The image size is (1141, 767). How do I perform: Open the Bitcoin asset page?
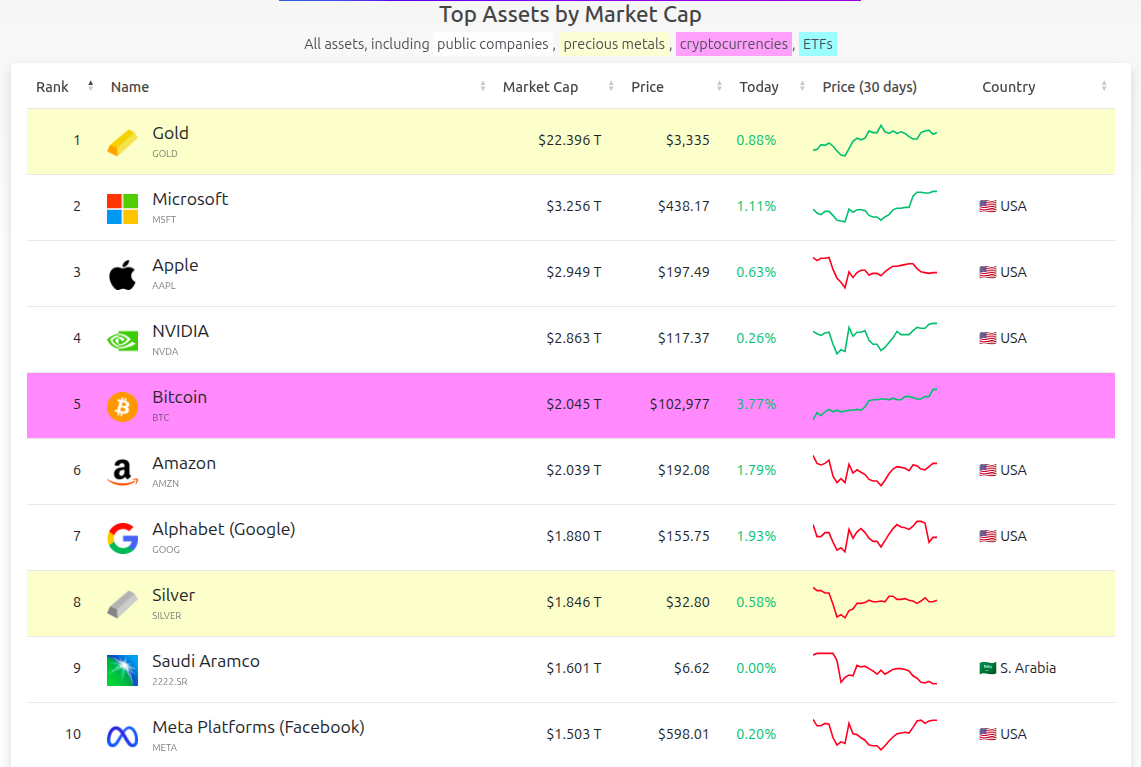[x=180, y=397]
